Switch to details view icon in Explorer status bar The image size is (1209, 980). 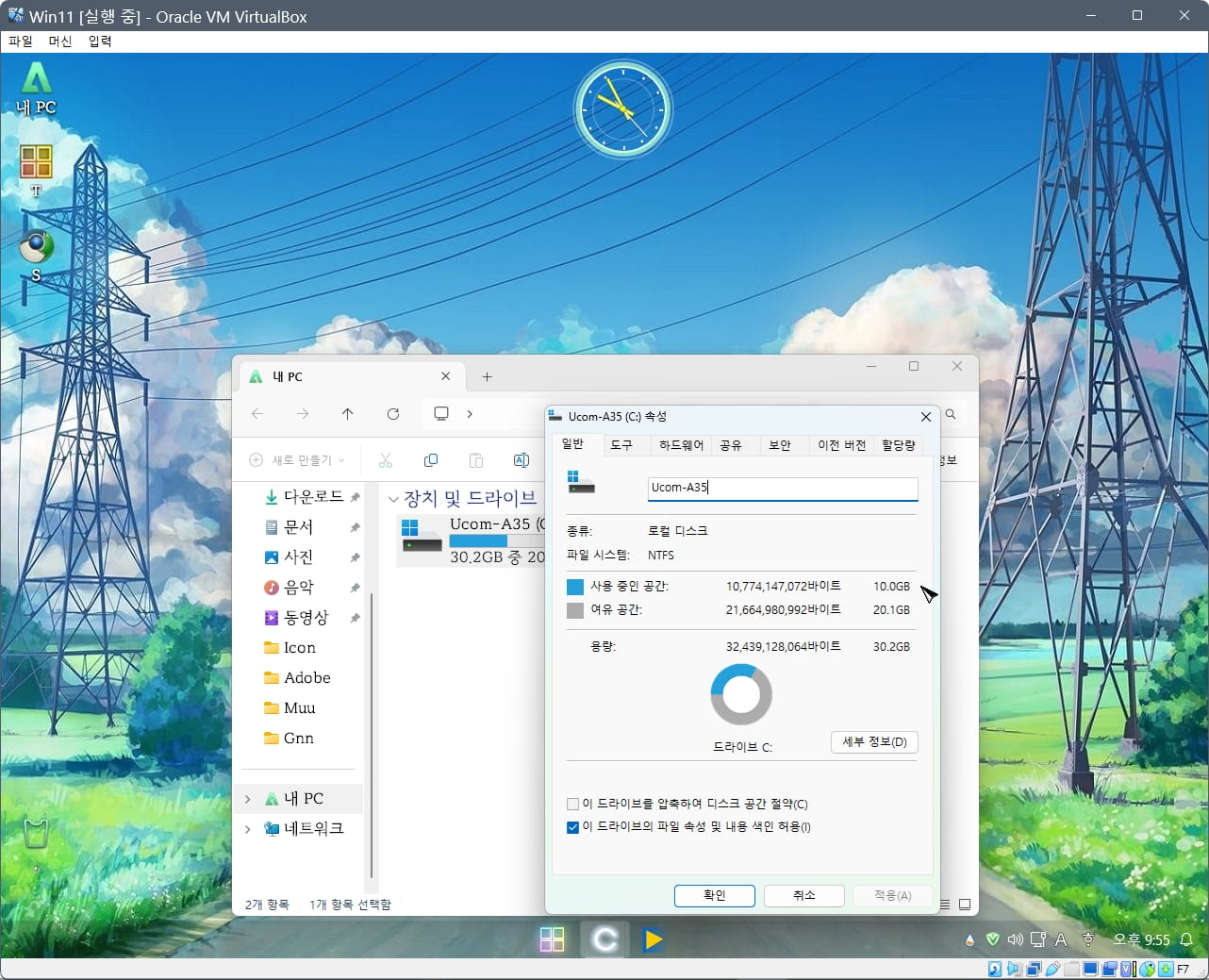(x=945, y=905)
